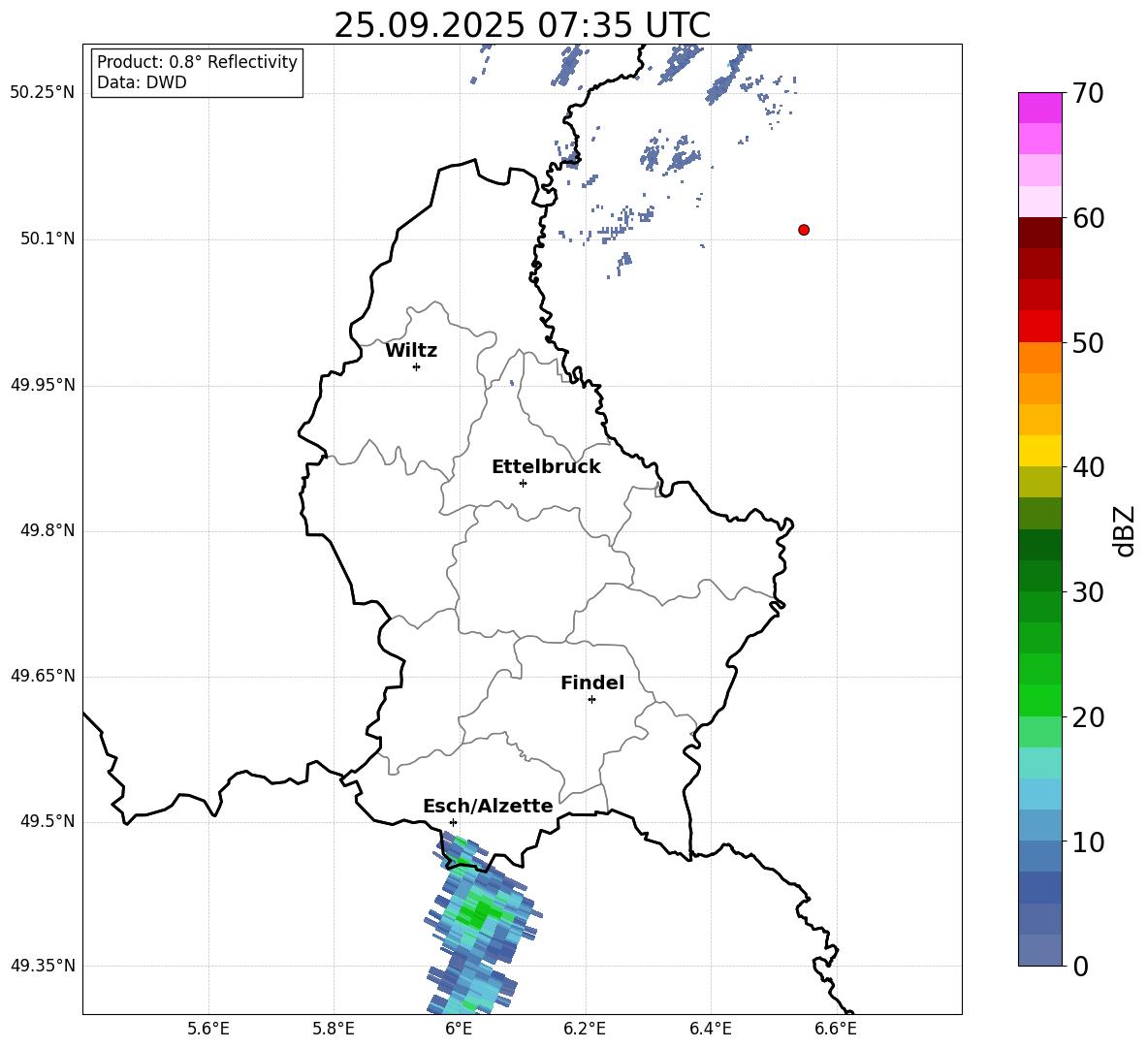
Task: Click the 60 label on the colorbar
Action: pos(1088,218)
